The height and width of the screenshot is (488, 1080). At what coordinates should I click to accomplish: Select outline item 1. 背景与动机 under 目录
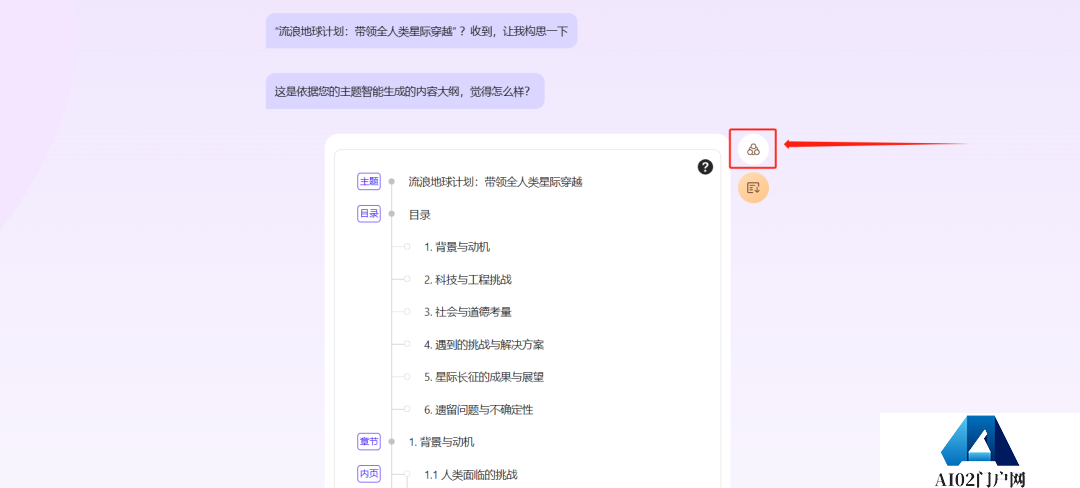click(x=457, y=247)
